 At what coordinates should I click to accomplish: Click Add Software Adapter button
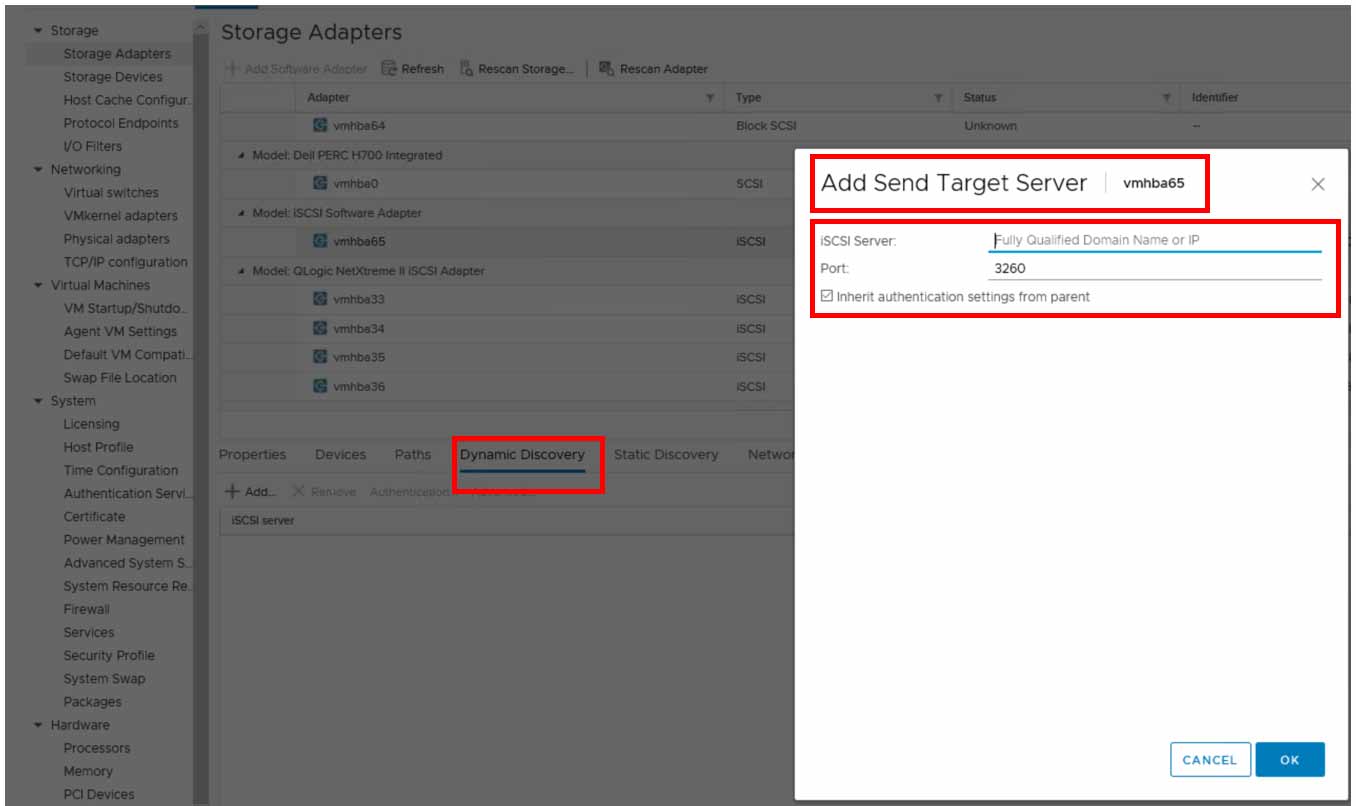[297, 69]
